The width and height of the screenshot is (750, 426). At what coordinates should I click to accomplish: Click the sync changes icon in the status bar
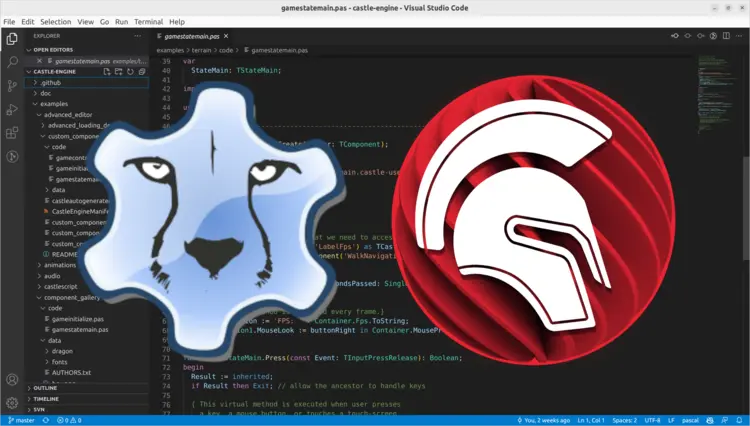46,420
